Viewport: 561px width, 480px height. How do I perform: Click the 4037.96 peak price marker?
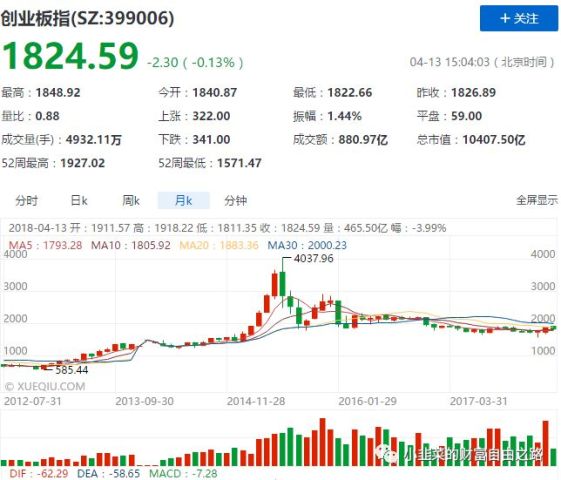pyautogui.click(x=313, y=259)
